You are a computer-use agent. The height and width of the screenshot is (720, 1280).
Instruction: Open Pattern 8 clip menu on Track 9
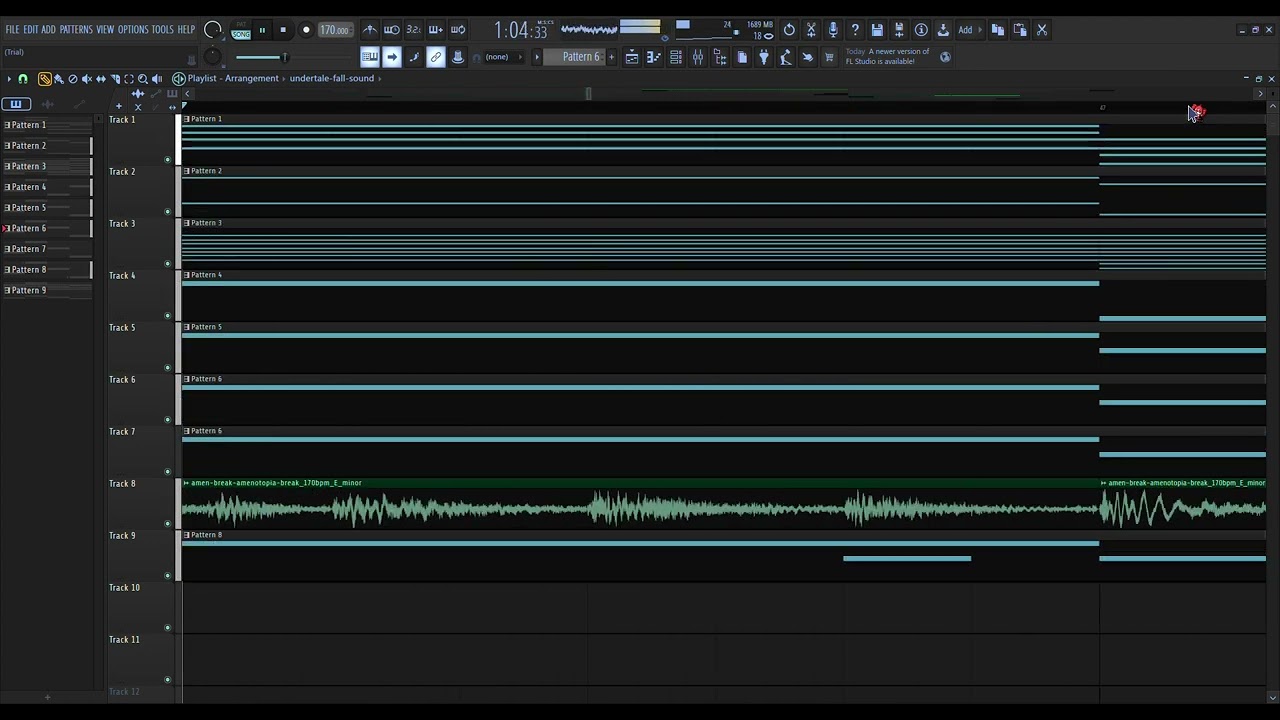click(187, 535)
